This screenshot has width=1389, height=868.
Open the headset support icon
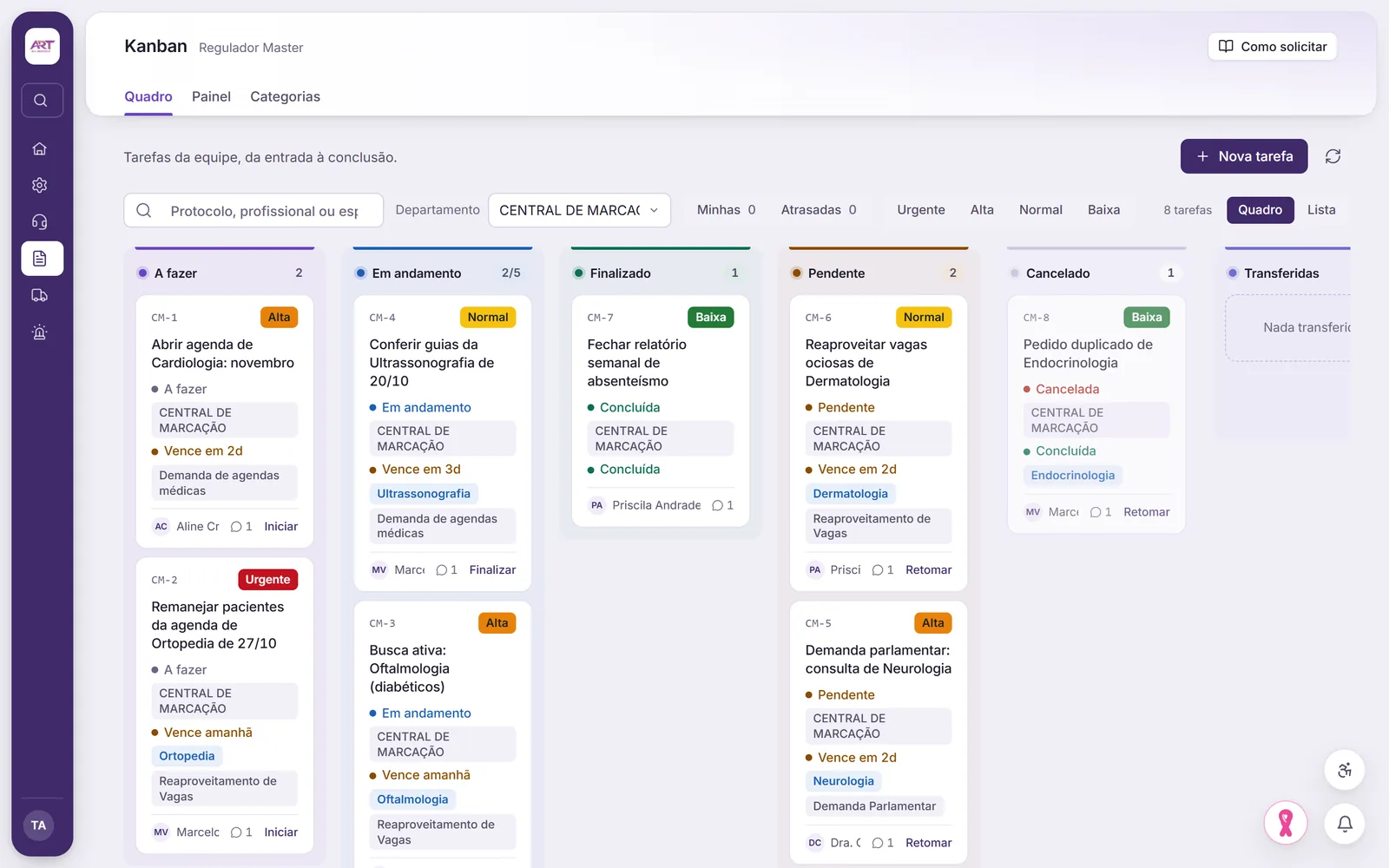coord(40,221)
